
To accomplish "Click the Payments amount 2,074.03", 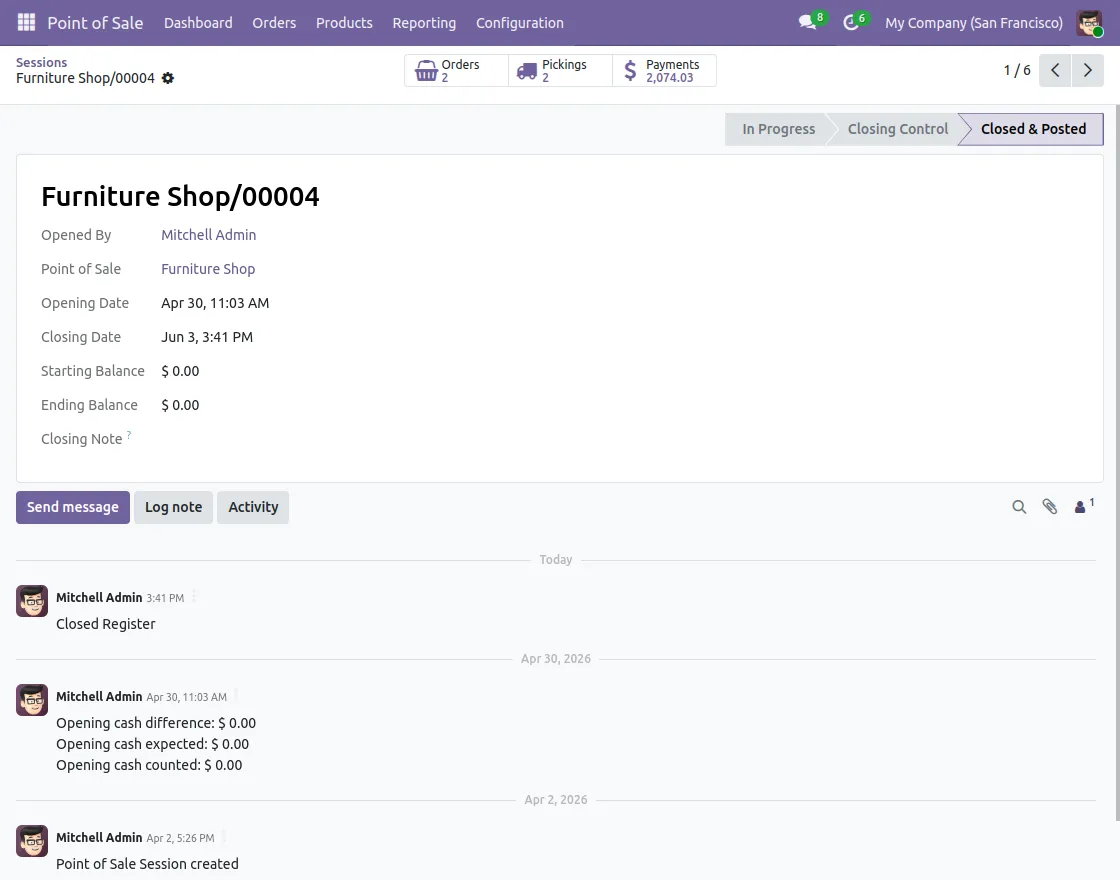I will 669,78.
